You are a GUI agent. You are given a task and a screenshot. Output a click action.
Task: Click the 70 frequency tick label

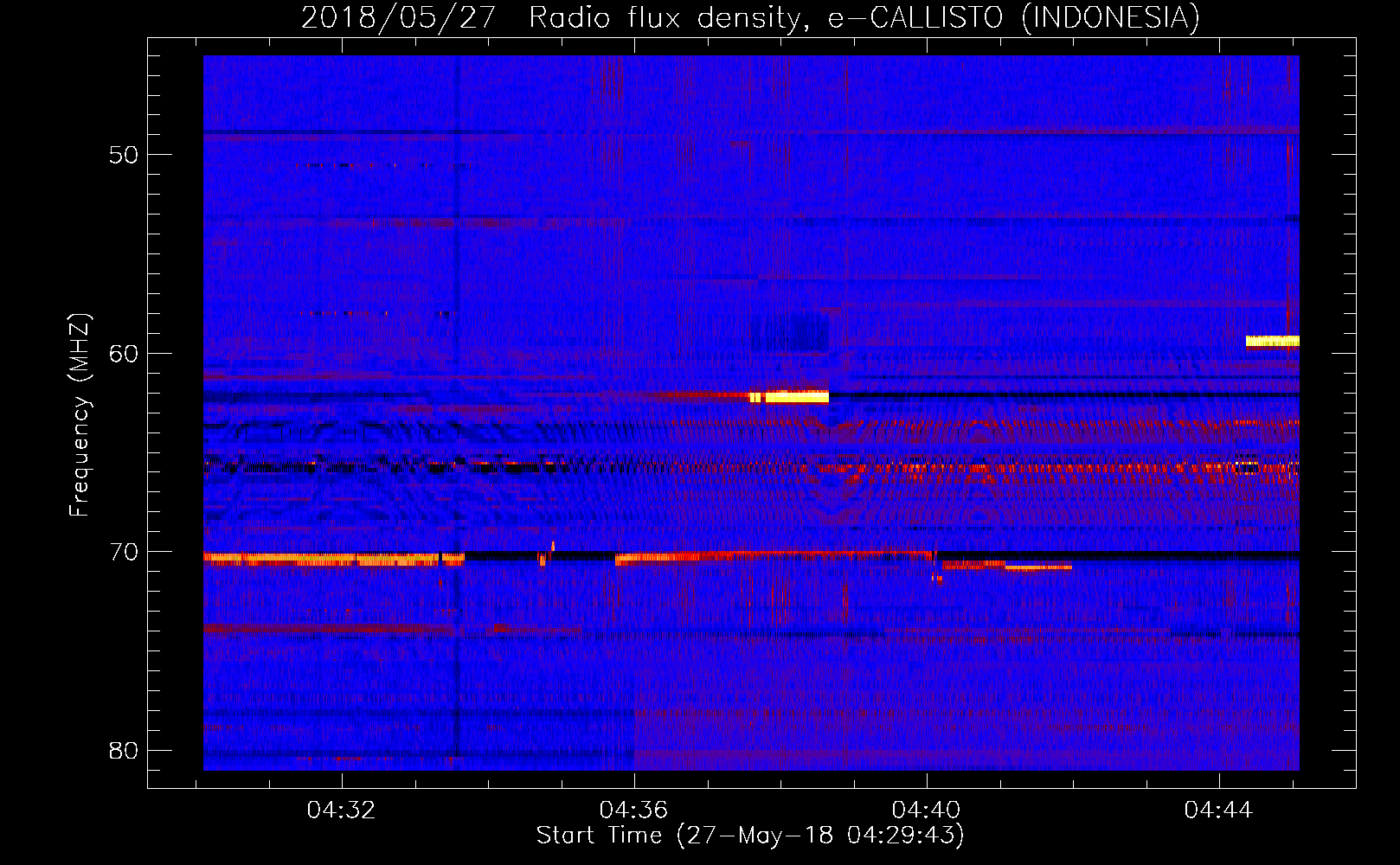click(x=124, y=552)
